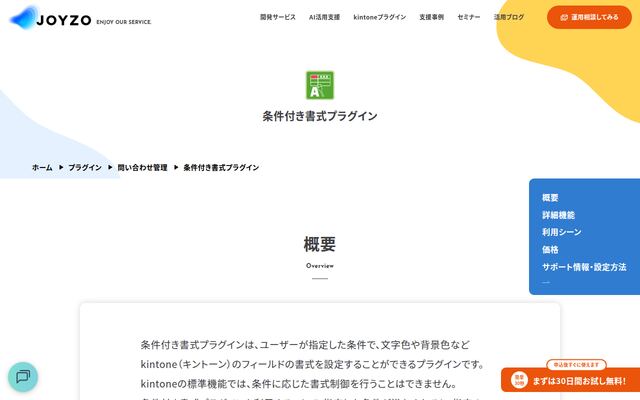Click まずは30日間お試し無料! banner button

pos(571,380)
